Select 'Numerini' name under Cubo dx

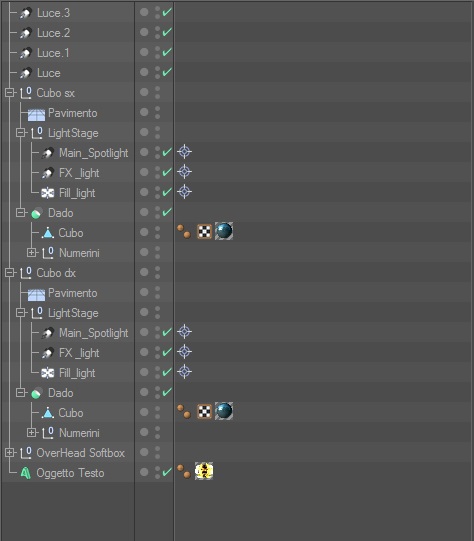[79, 433]
